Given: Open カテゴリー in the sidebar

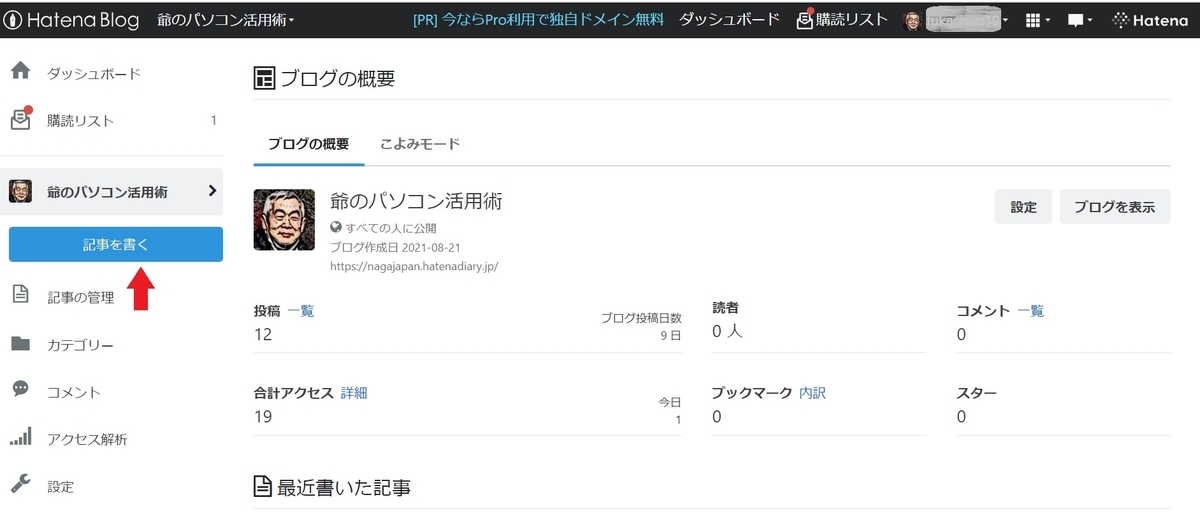Looking at the screenshot, I should 81,345.
